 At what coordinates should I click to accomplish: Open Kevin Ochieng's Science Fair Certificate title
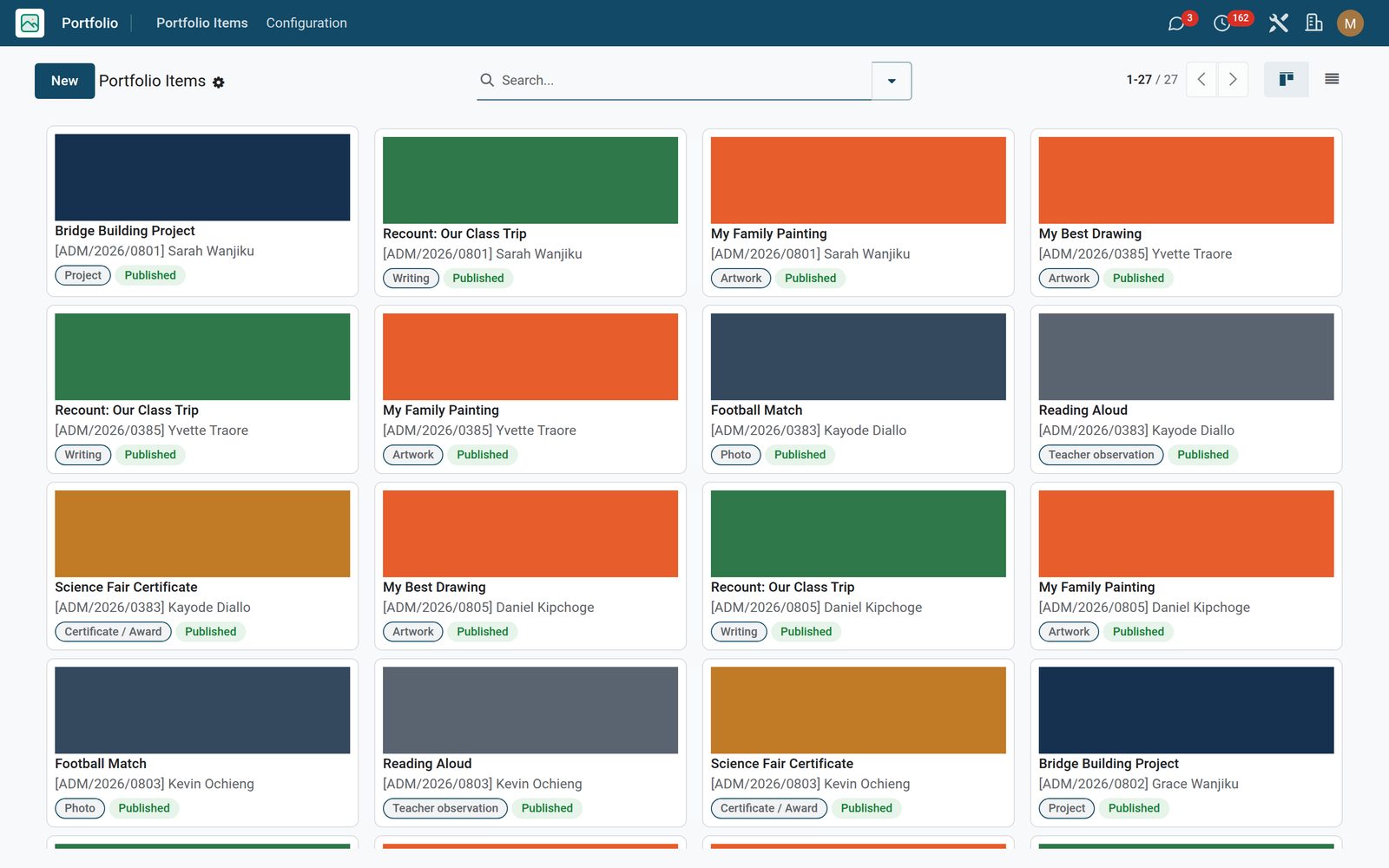pos(781,764)
